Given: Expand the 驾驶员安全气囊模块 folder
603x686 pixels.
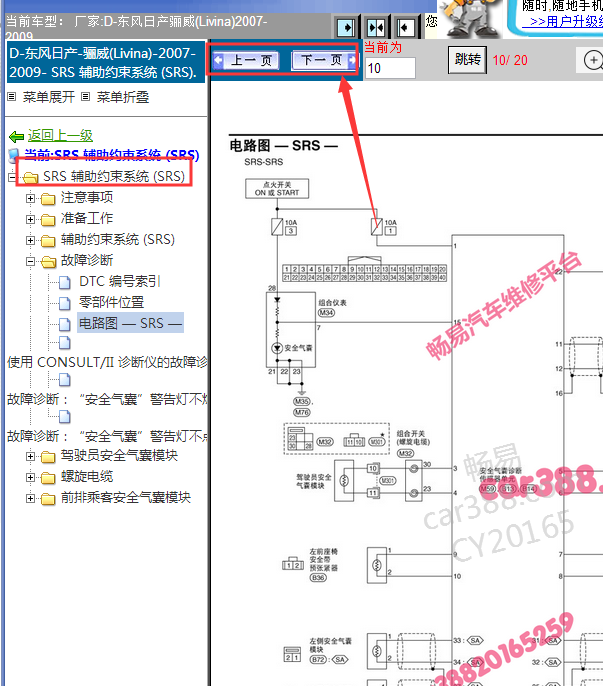Looking at the screenshot, I should pyautogui.click(x=30, y=456).
